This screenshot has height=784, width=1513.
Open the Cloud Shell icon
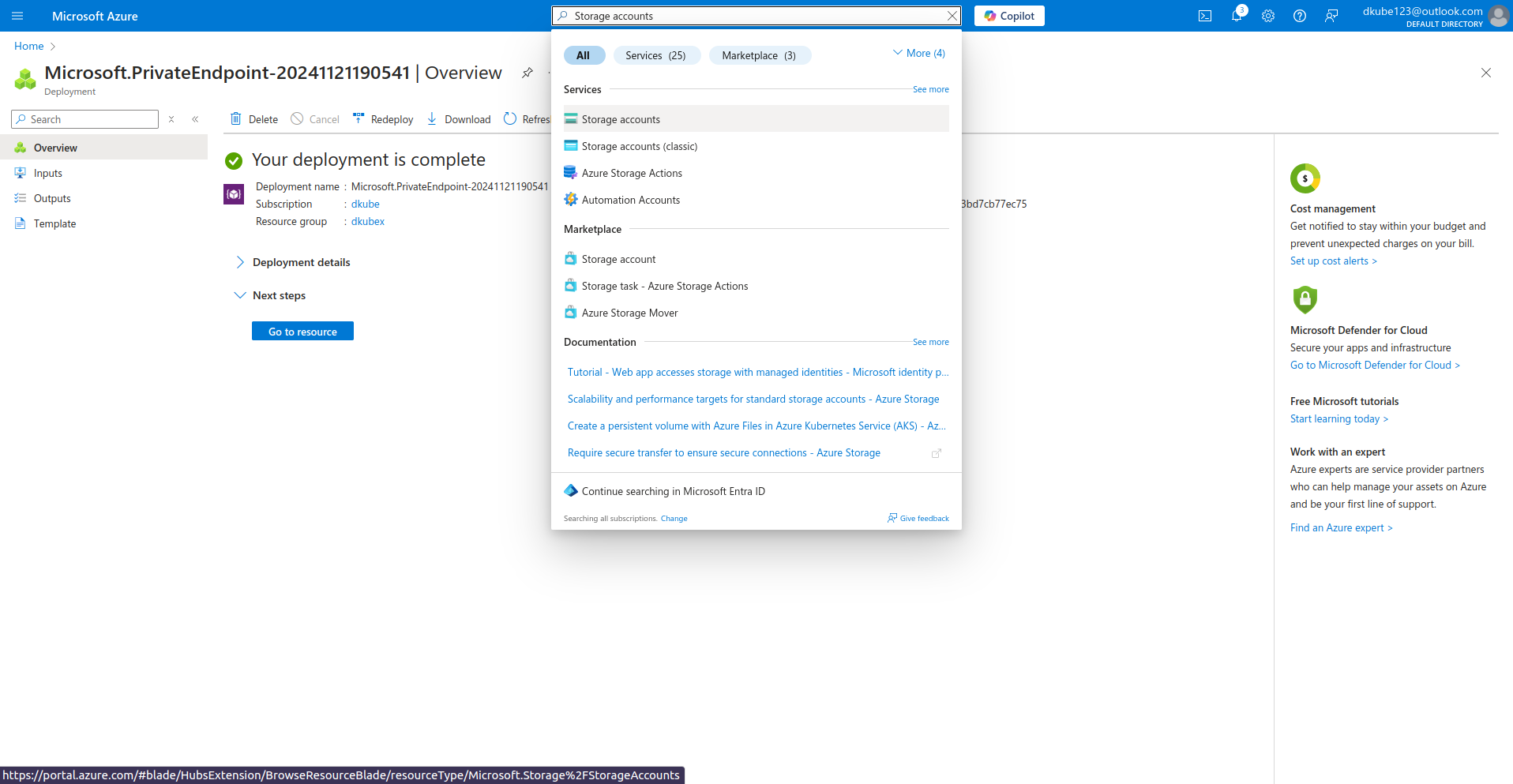click(1205, 16)
